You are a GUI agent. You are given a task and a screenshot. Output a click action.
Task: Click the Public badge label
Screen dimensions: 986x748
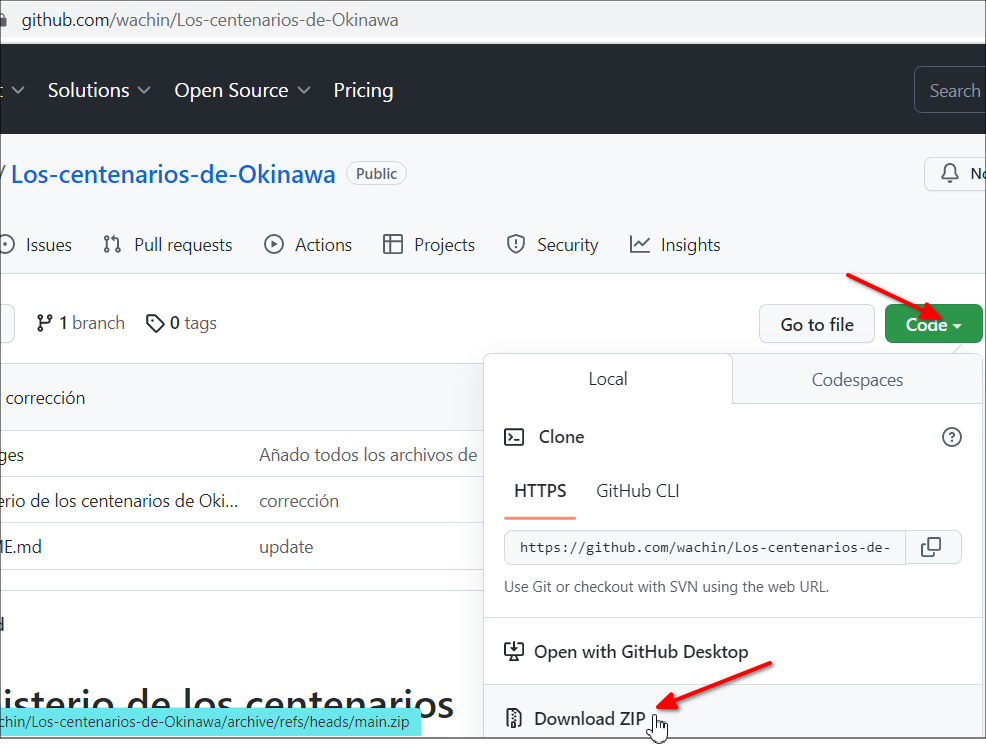pos(376,173)
